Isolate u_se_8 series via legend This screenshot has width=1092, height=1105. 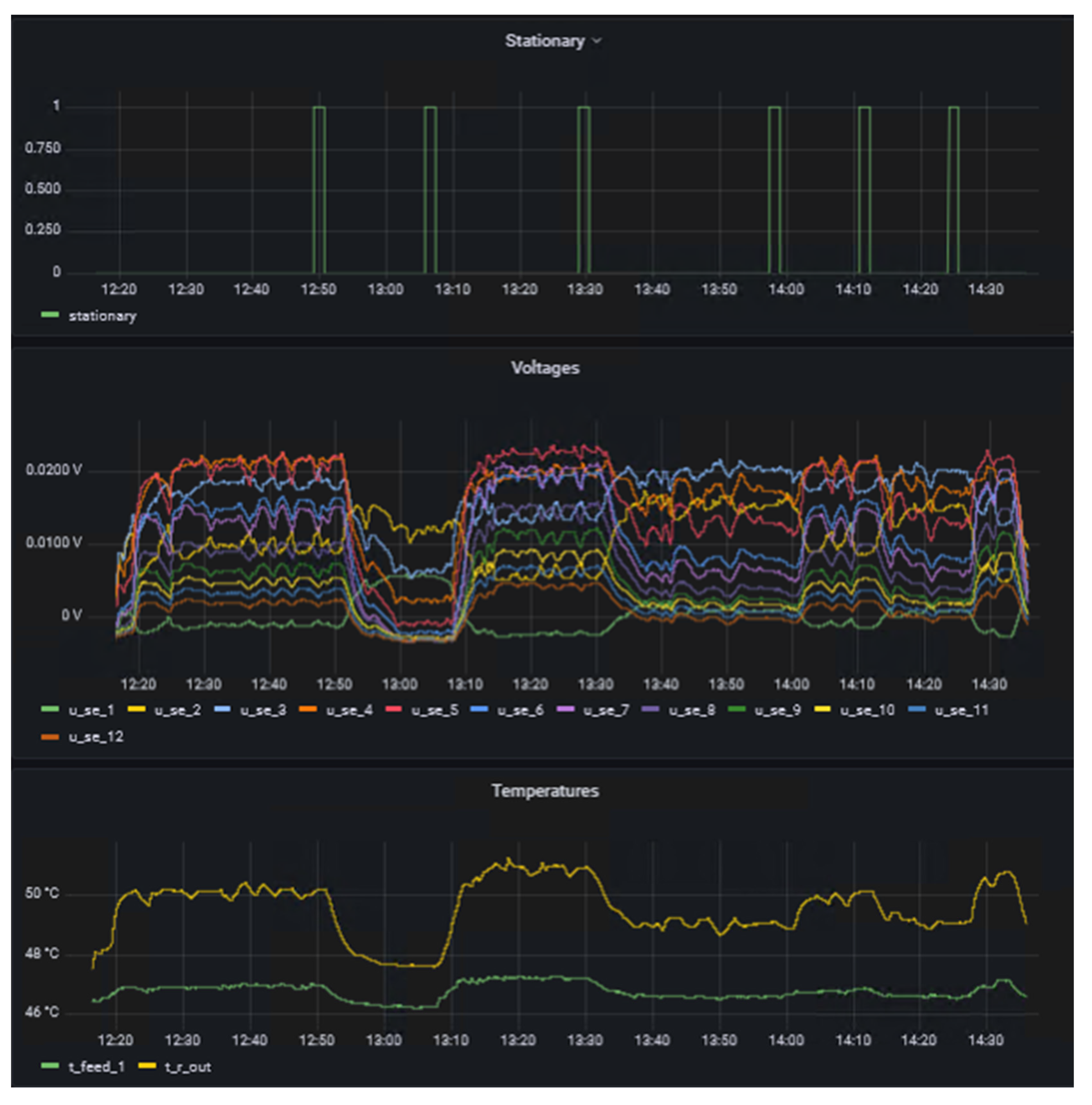coord(692,710)
